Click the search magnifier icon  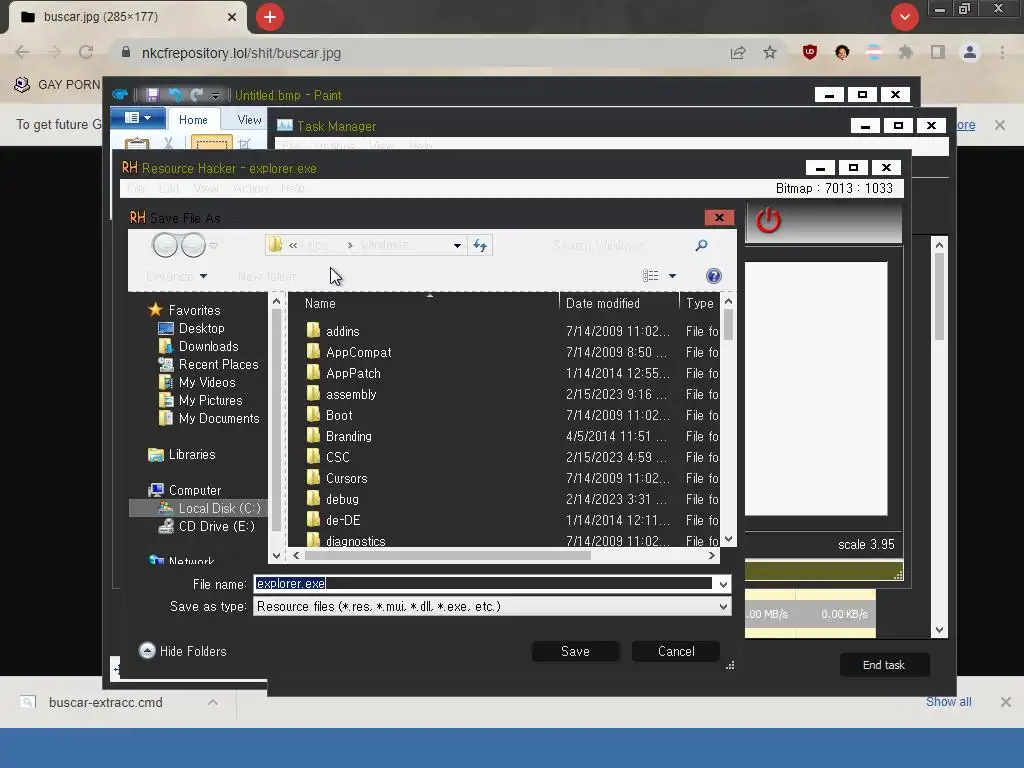tap(701, 246)
